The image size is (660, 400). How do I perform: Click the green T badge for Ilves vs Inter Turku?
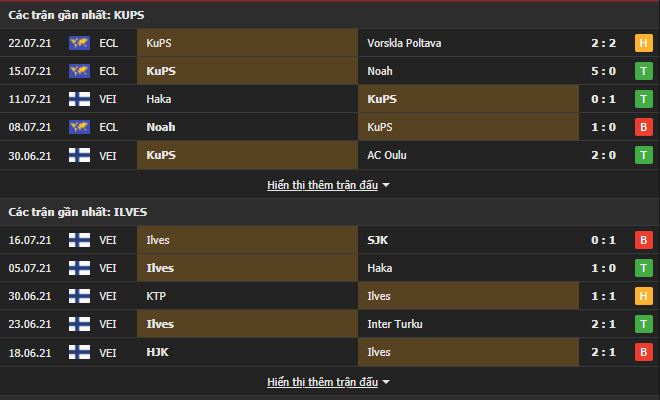coord(644,324)
